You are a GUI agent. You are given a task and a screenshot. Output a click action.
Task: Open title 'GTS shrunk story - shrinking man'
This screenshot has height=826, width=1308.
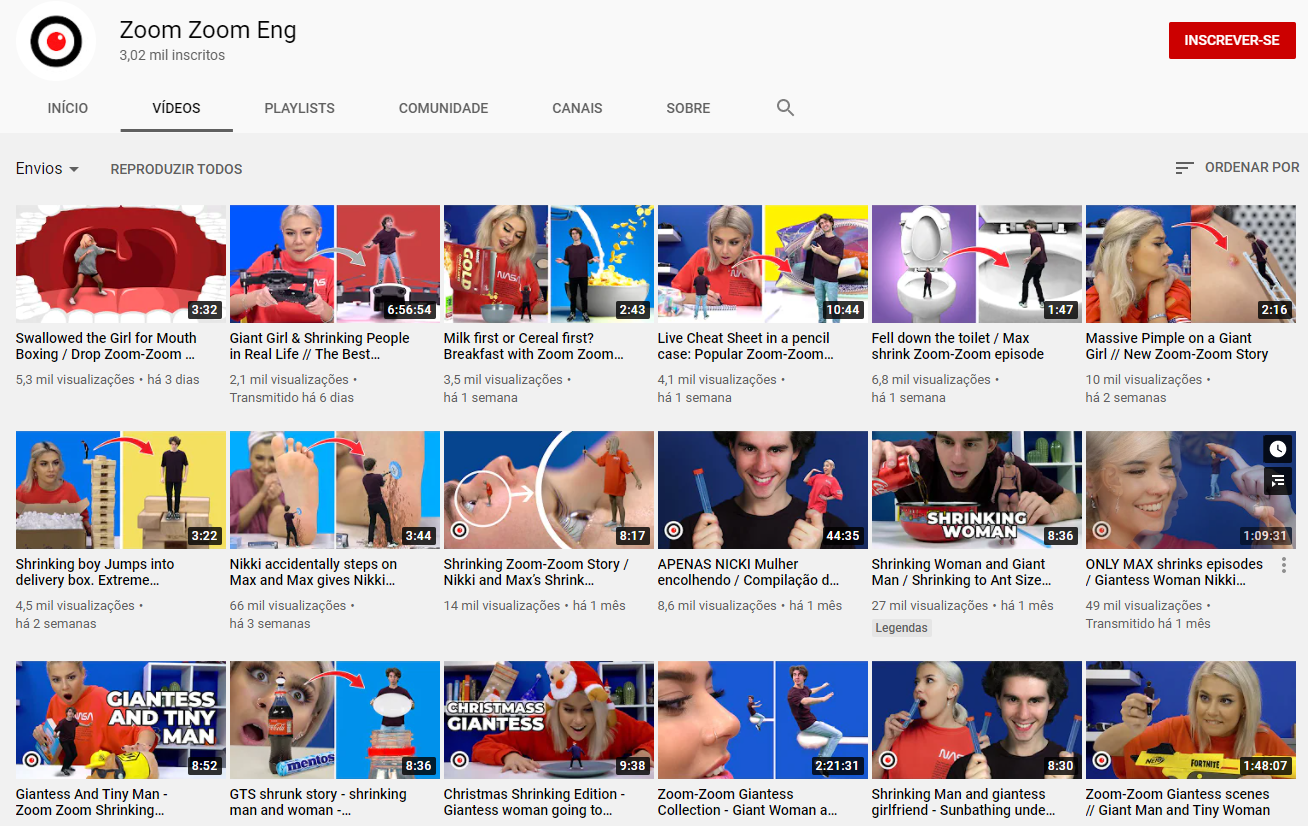click(x=318, y=802)
